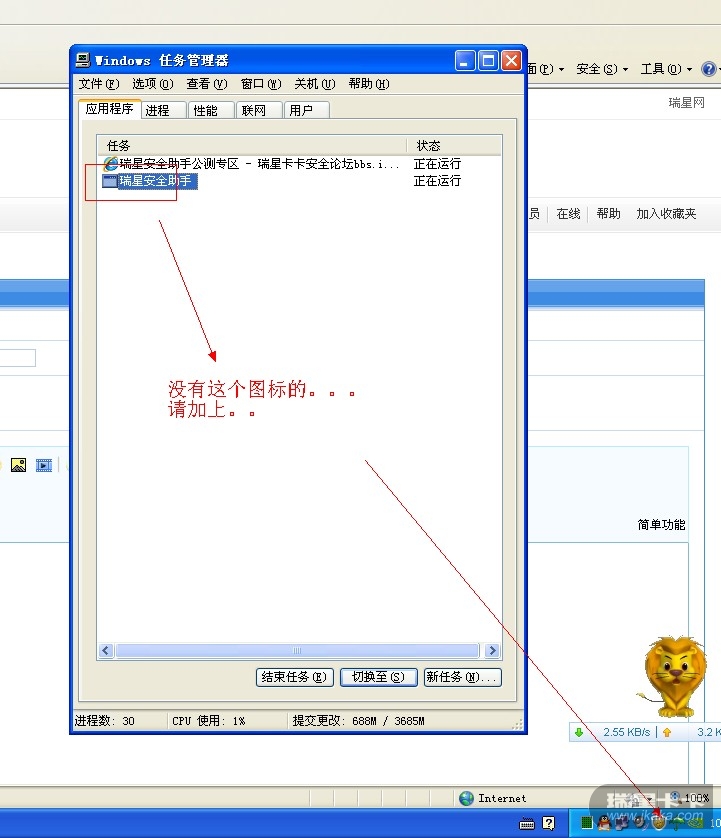
Task: Click the Internet zone globe icon in status bar
Action: [467, 798]
